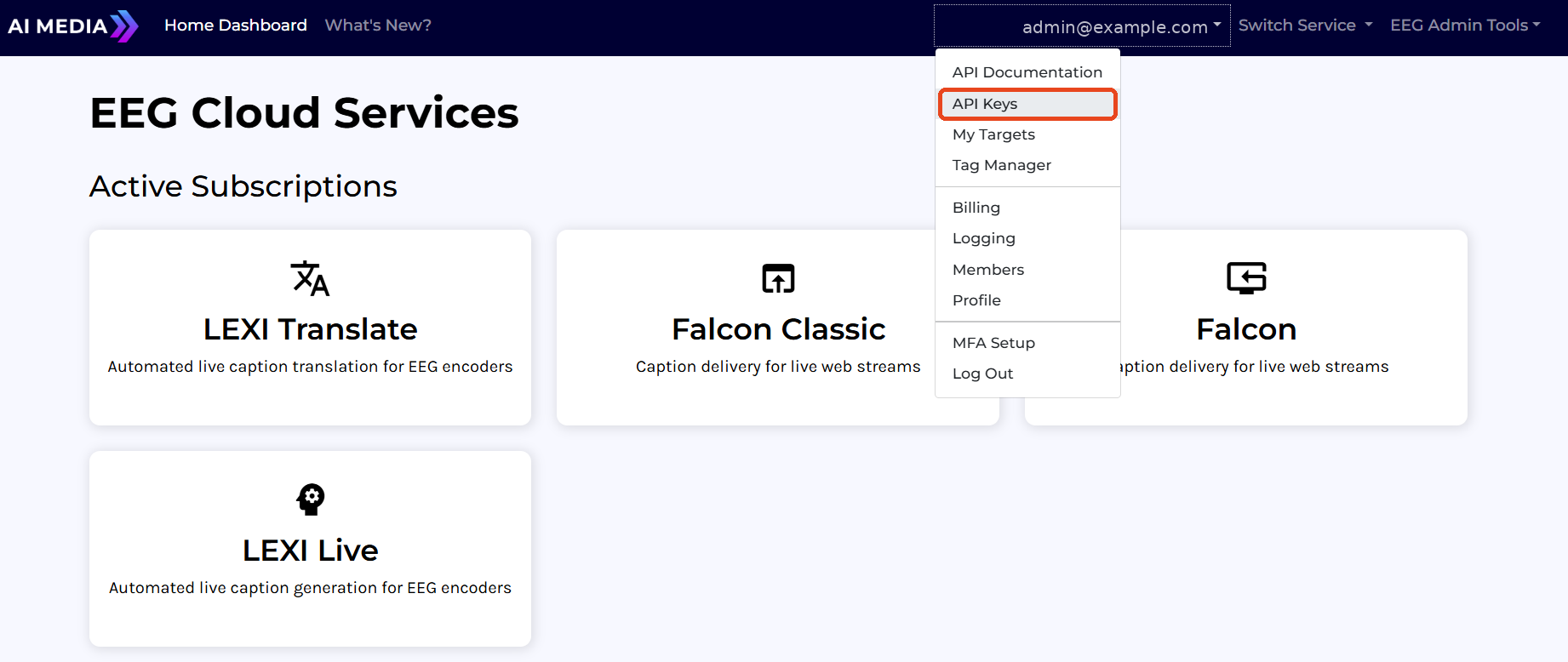Click the Falcon Classic upload icon
Image resolution: width=1568 pixels, height=662 pixels.
click(778, 278)
